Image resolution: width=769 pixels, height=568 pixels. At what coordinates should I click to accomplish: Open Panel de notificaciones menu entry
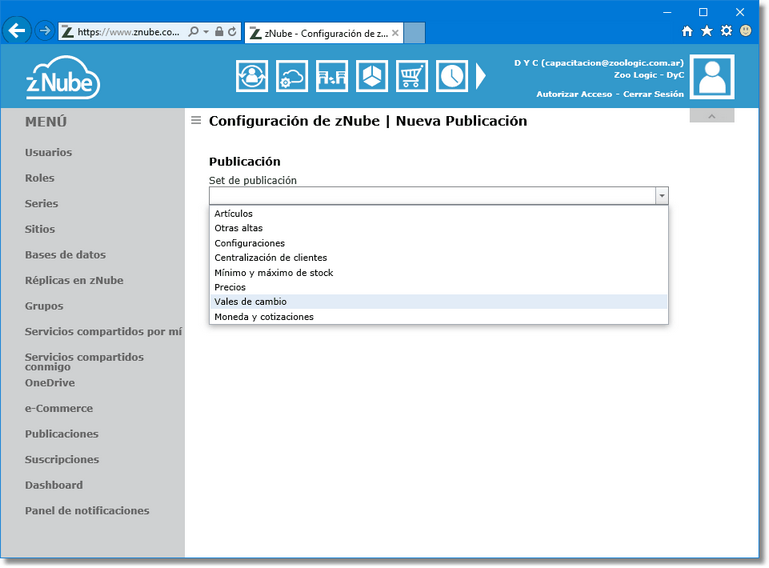tap(87, 511)
